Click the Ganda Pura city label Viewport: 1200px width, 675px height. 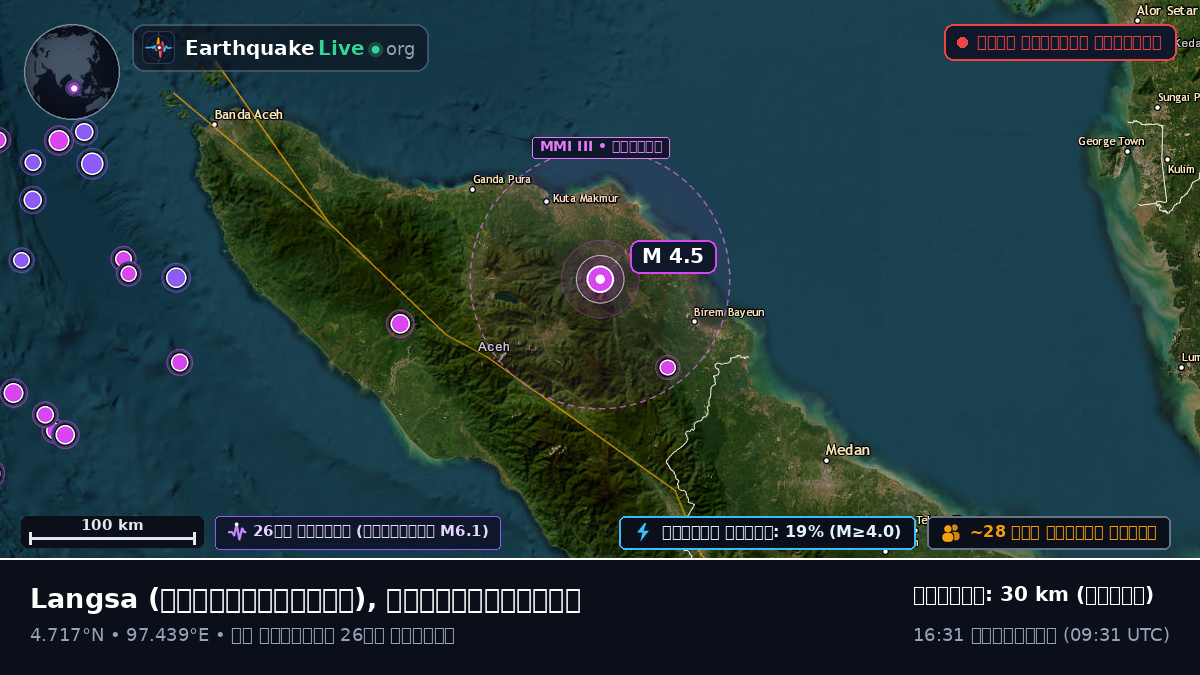click(502, 180)
